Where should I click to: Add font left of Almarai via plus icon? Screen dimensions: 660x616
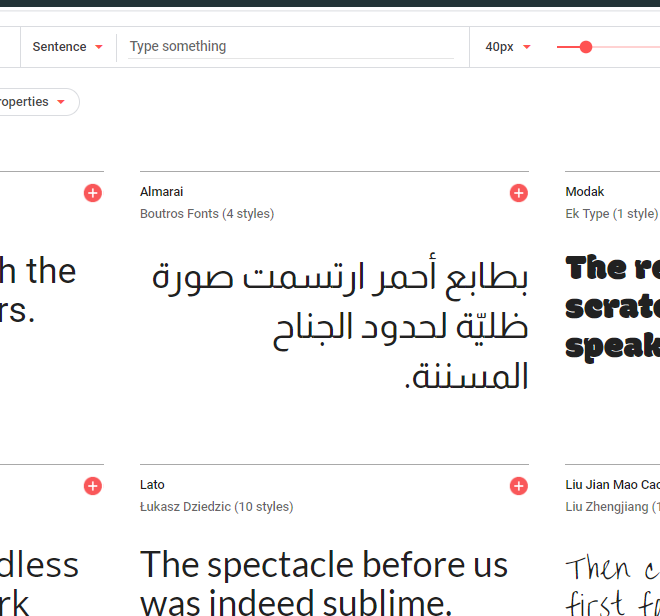[93, 193]
